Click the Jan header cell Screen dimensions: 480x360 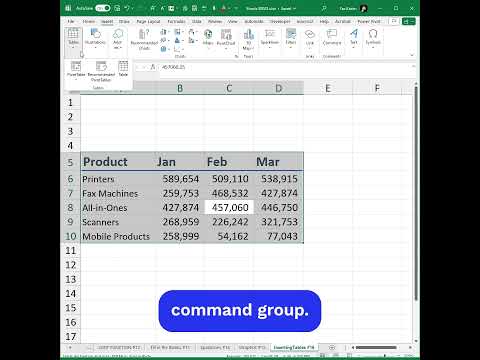180,162
